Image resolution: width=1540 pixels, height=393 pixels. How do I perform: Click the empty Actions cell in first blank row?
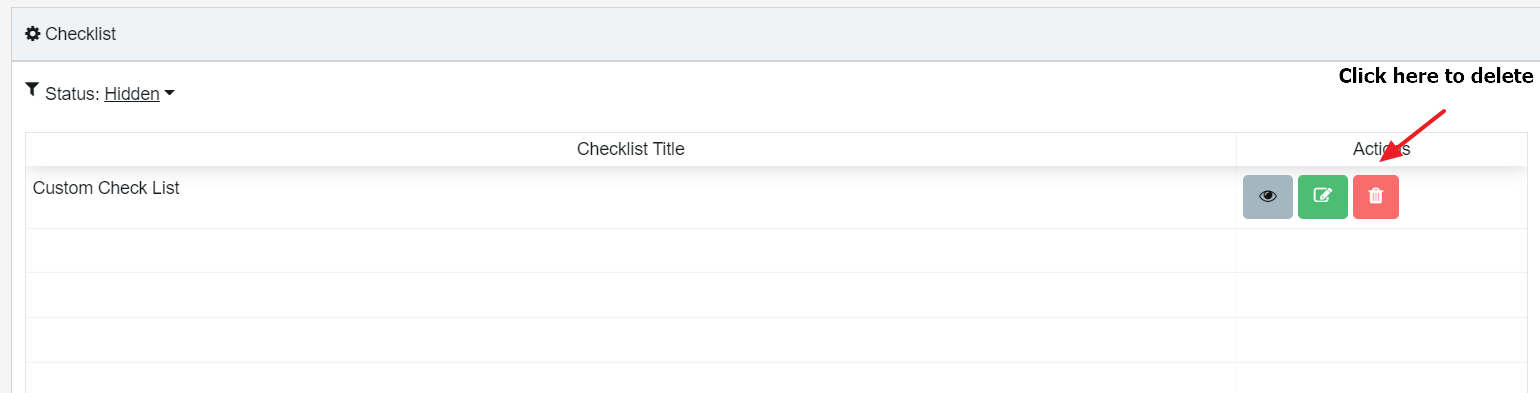1382,250
